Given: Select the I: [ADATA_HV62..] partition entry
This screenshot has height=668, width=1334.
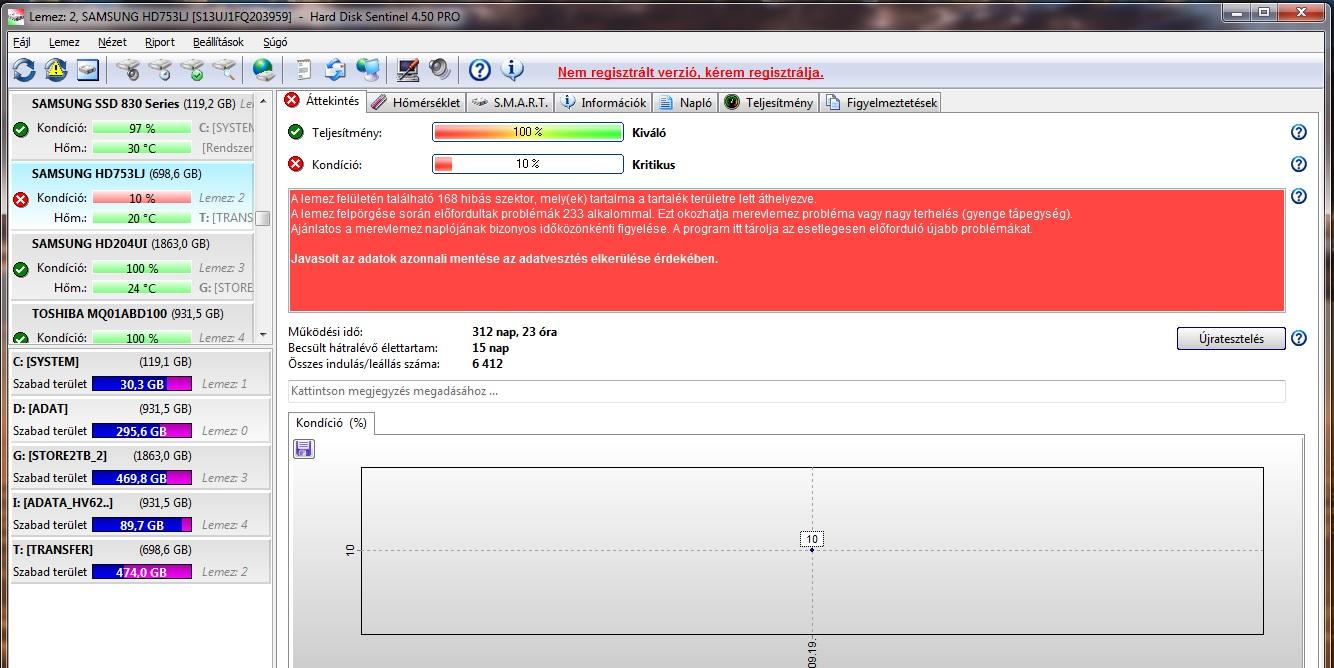Looking at the screenshot, I should 140,513.
